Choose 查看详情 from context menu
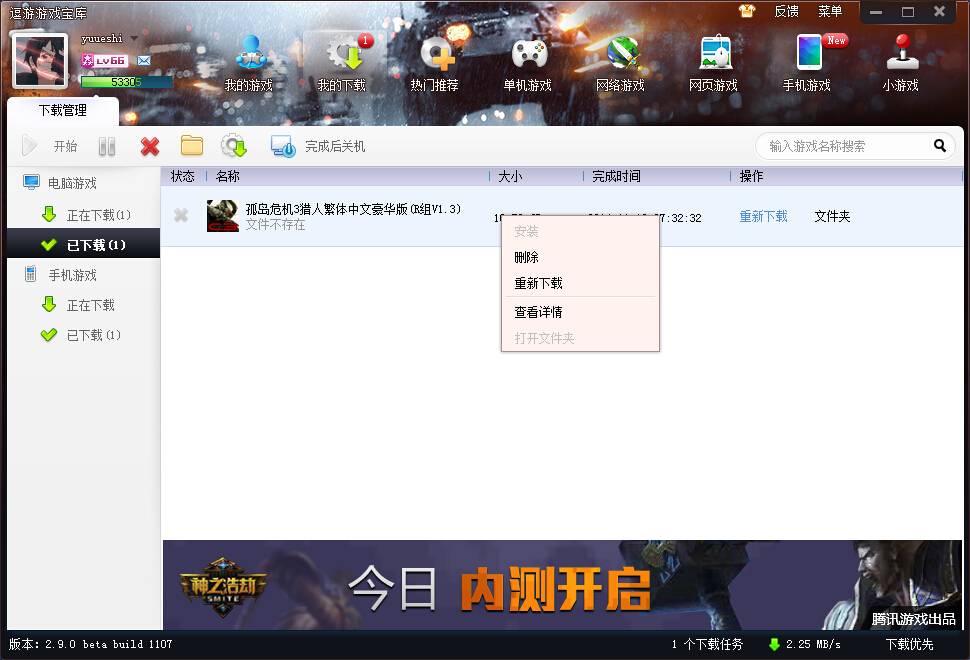The image size is (970, 660). coord(580,312)
